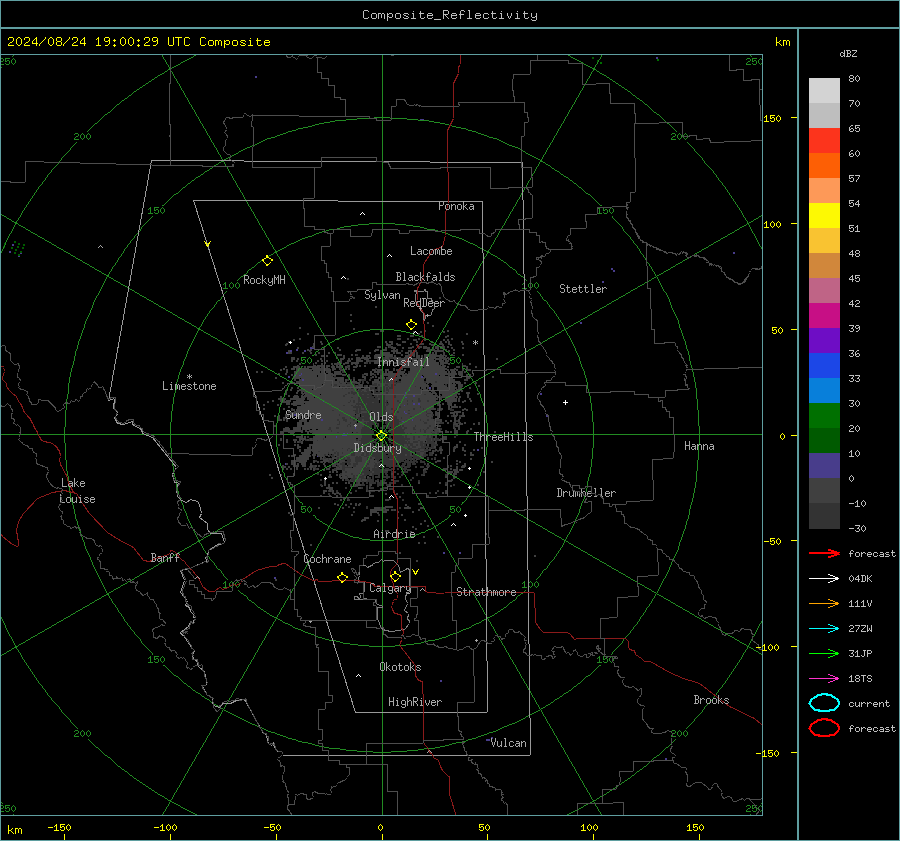
Task: Click the Composite_Reflectivity title
Action: [x=450, y=15]
